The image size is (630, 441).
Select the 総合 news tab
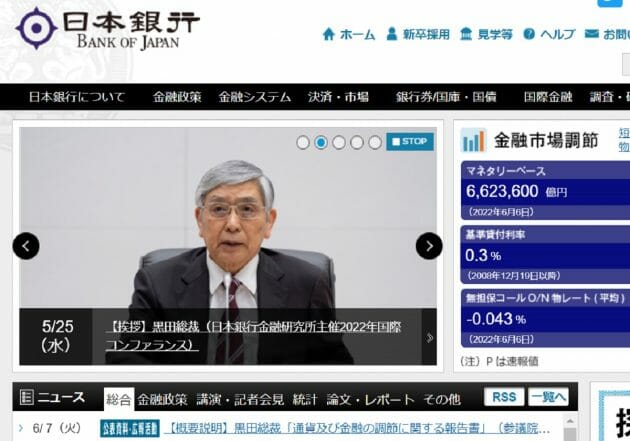pyautogui.click(x=119, y=399)
